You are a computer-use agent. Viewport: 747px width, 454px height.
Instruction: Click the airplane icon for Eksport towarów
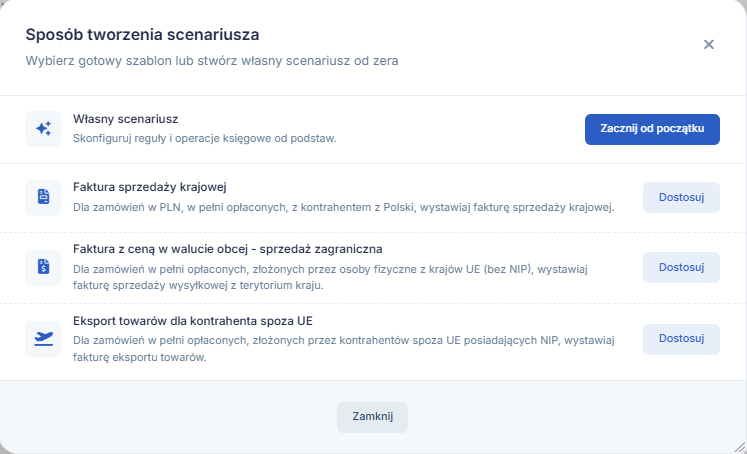click(43, 338)
